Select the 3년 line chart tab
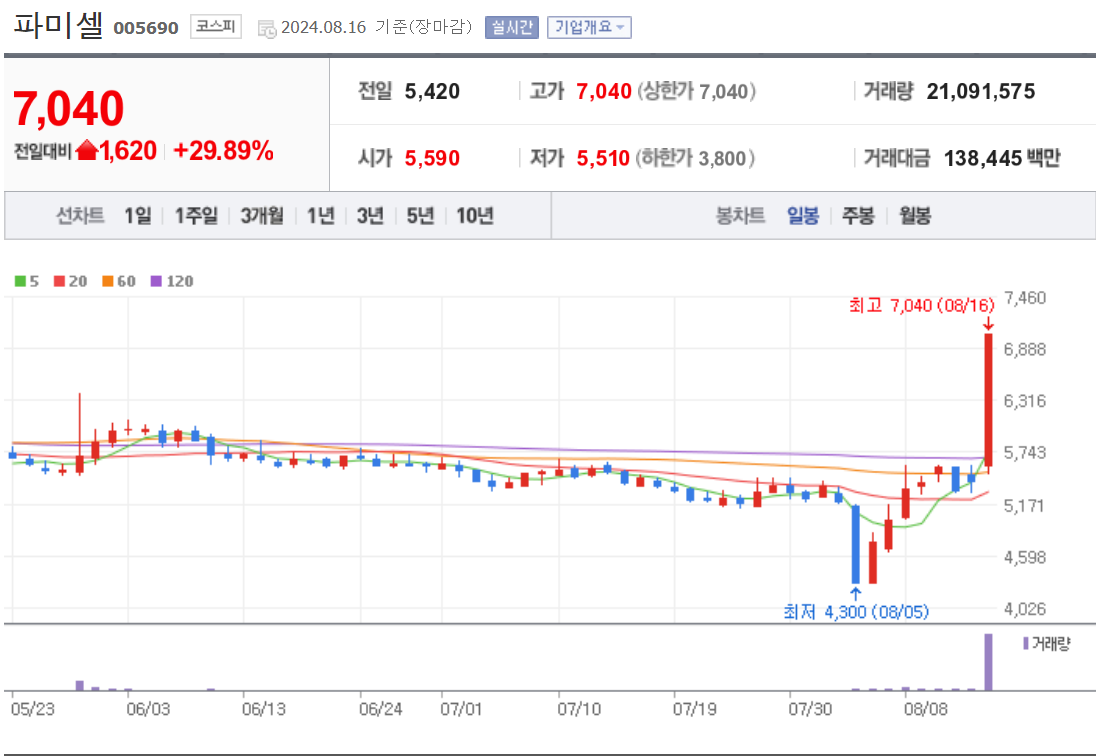This screenshot has height=756, width=1096. (370, 216)
